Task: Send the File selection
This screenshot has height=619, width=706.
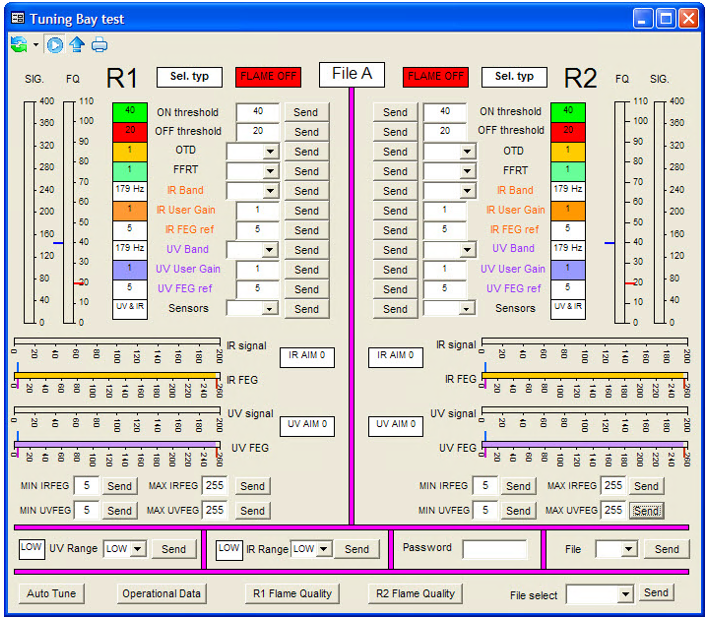Action: pos(666,549)
